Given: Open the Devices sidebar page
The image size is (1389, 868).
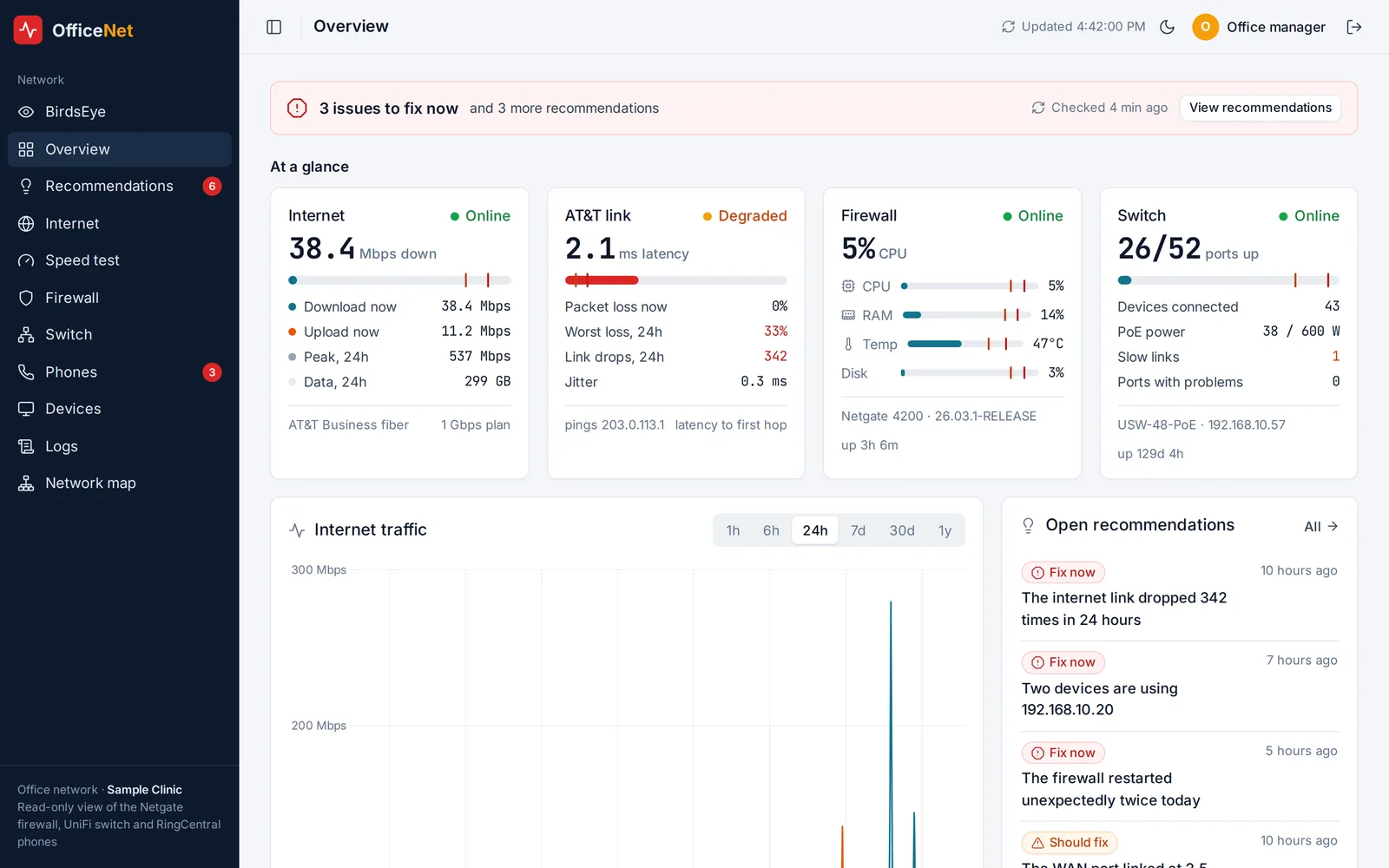Looking at the screenshot, I should point(120,409).
